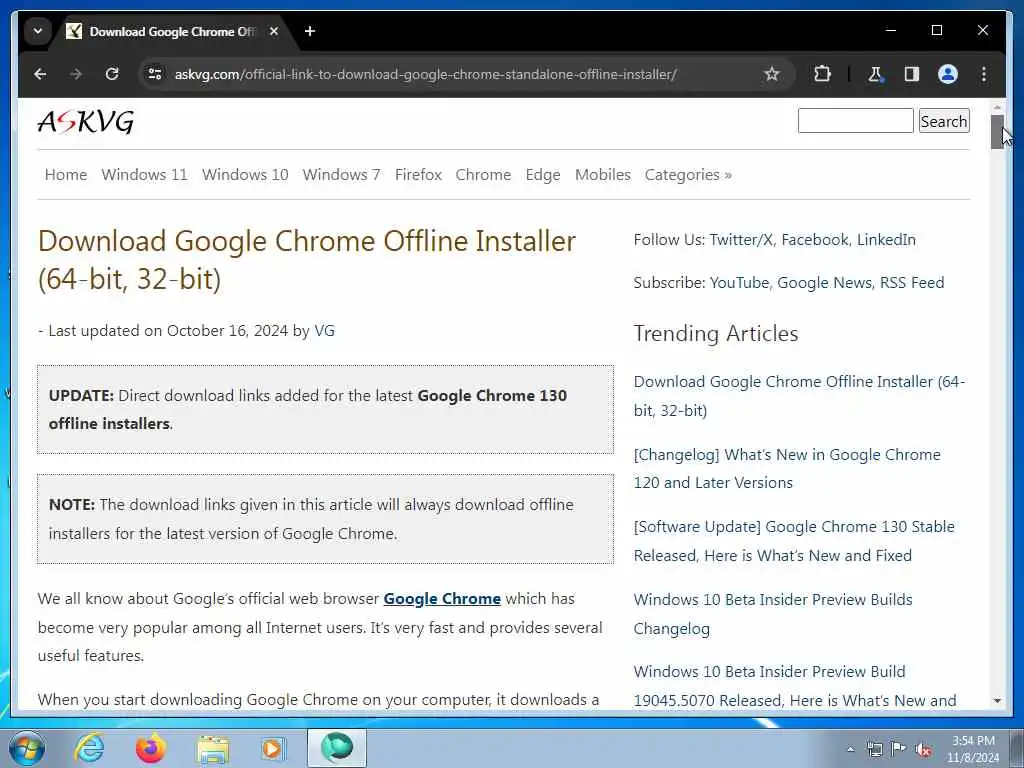1024x768 pixels.
Task: Open the Windows Start button
Action: pyautogui.click(x=26, y=748)
